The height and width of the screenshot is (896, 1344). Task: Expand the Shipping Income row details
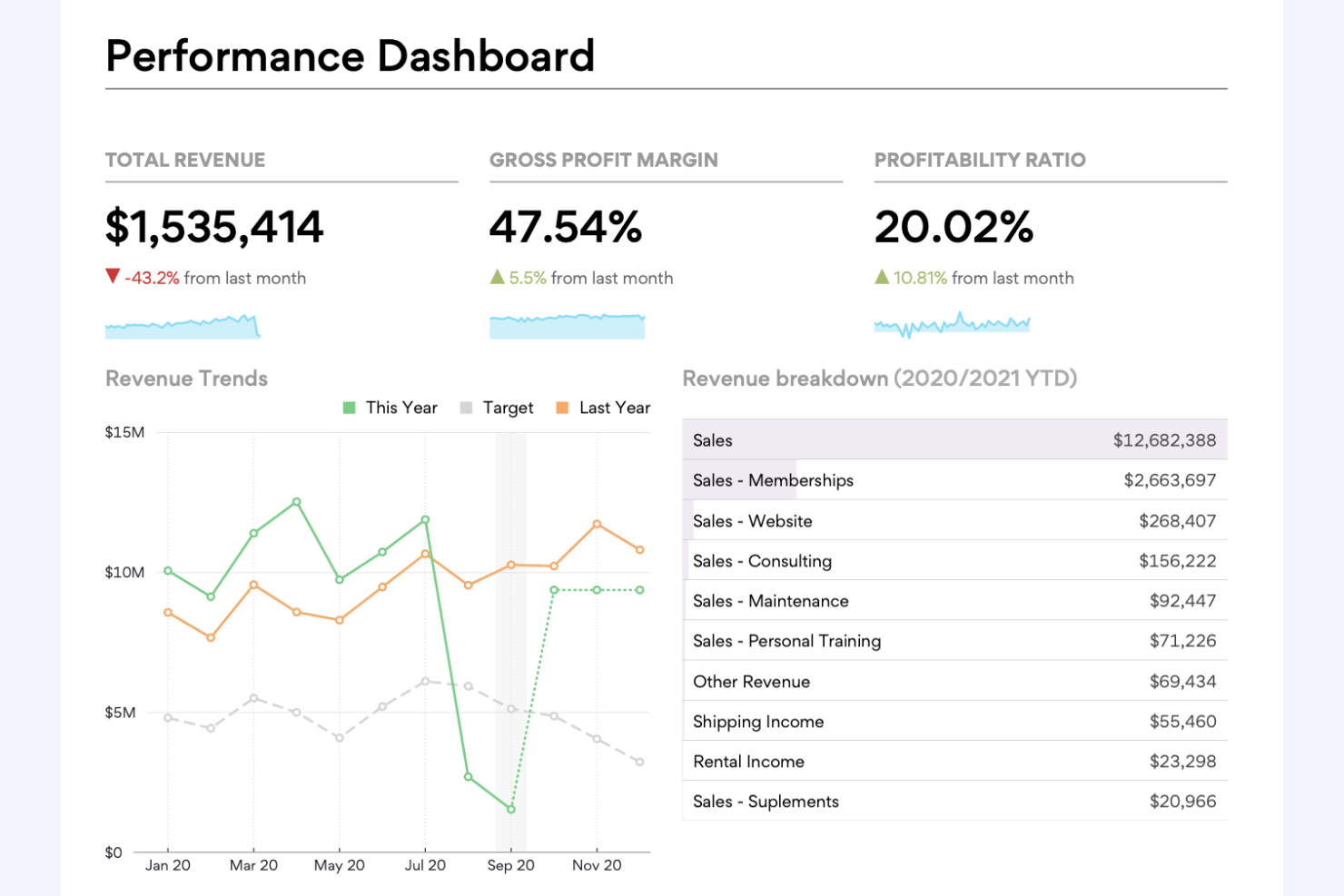coord(758,721)
